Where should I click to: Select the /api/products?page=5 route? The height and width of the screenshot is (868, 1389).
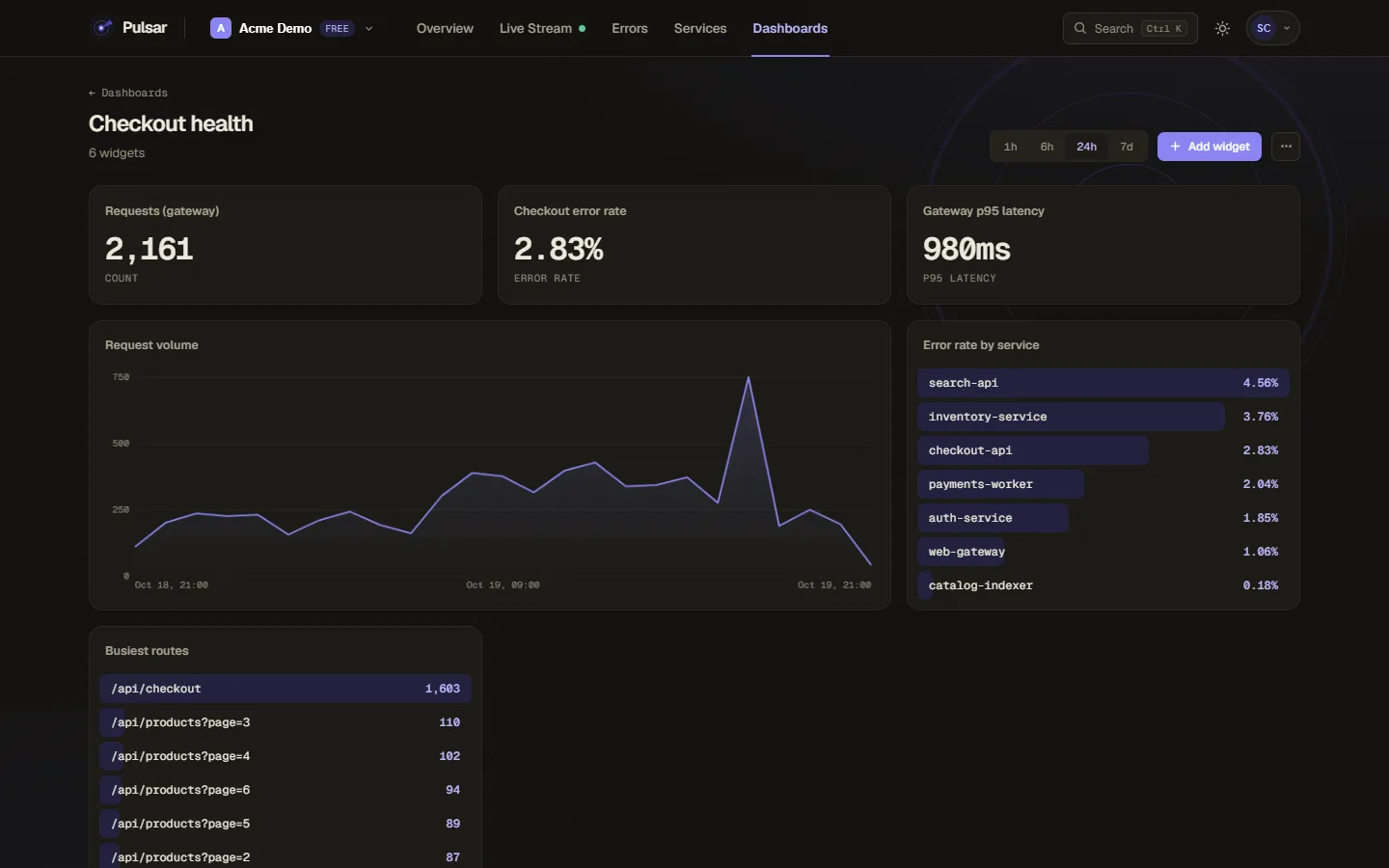tap(285, 824)
